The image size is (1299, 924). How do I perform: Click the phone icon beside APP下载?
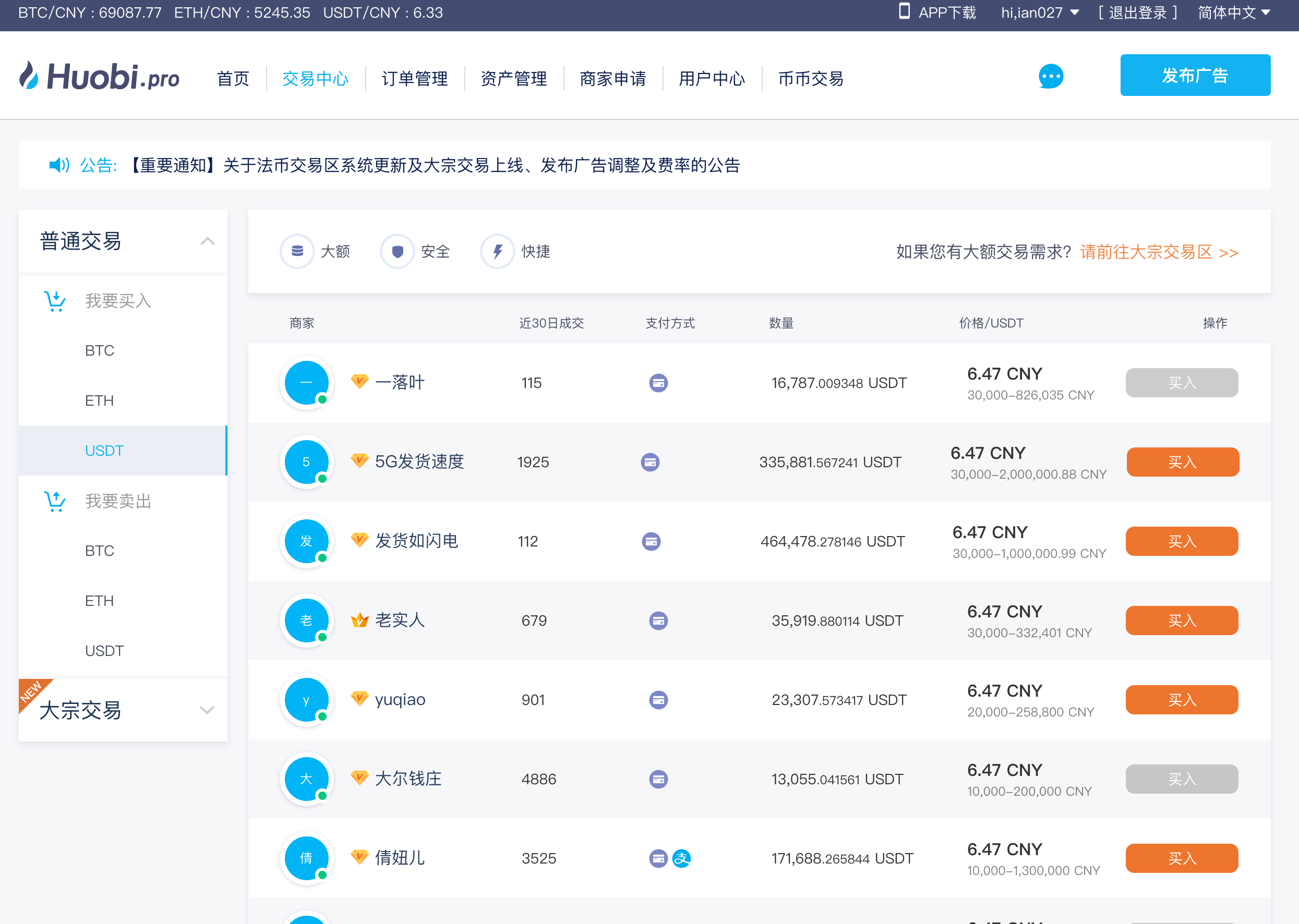click(904, 11)
